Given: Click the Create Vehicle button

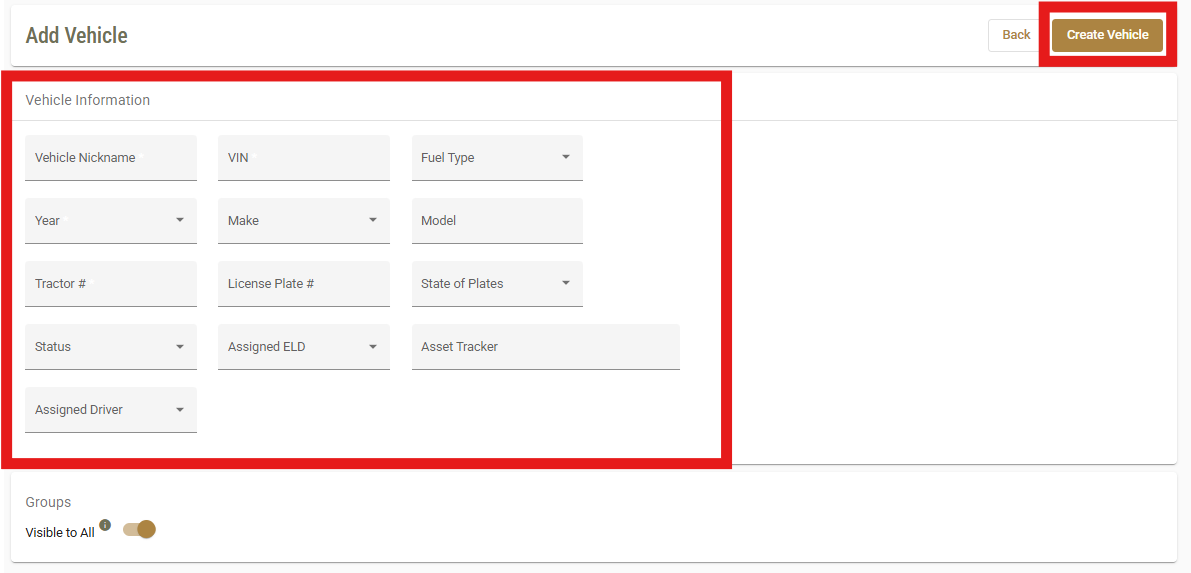Looking at the screenshot, I should [1107, 35].
